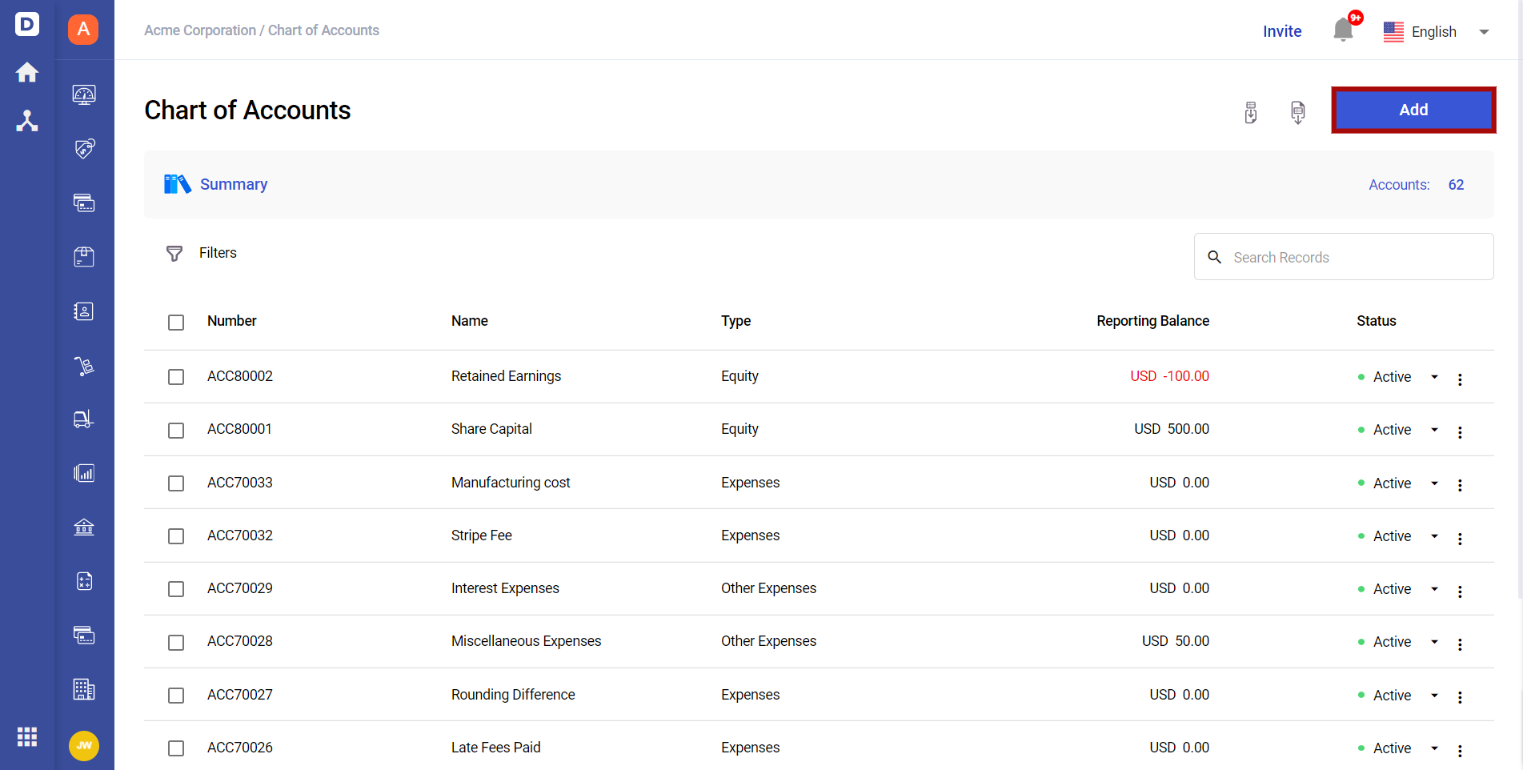The width and height of the screenshot is (1523, 770).
Task: Open the price tag sidebar icon
Action: [84, 149]
